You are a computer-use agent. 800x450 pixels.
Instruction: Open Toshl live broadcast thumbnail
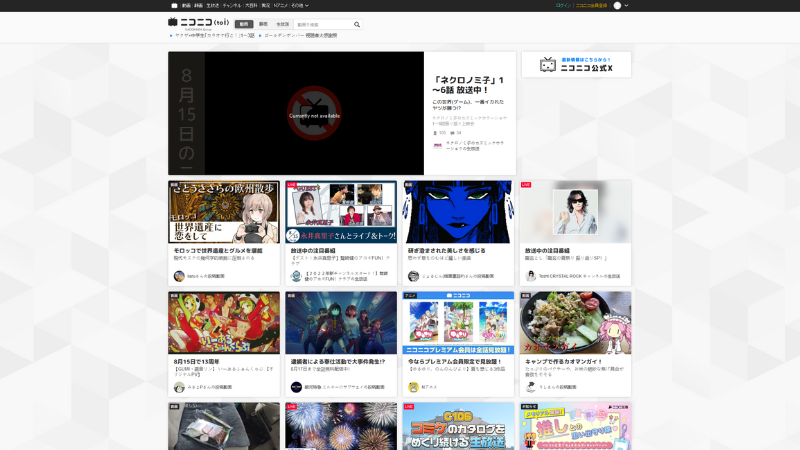point(576,212)
